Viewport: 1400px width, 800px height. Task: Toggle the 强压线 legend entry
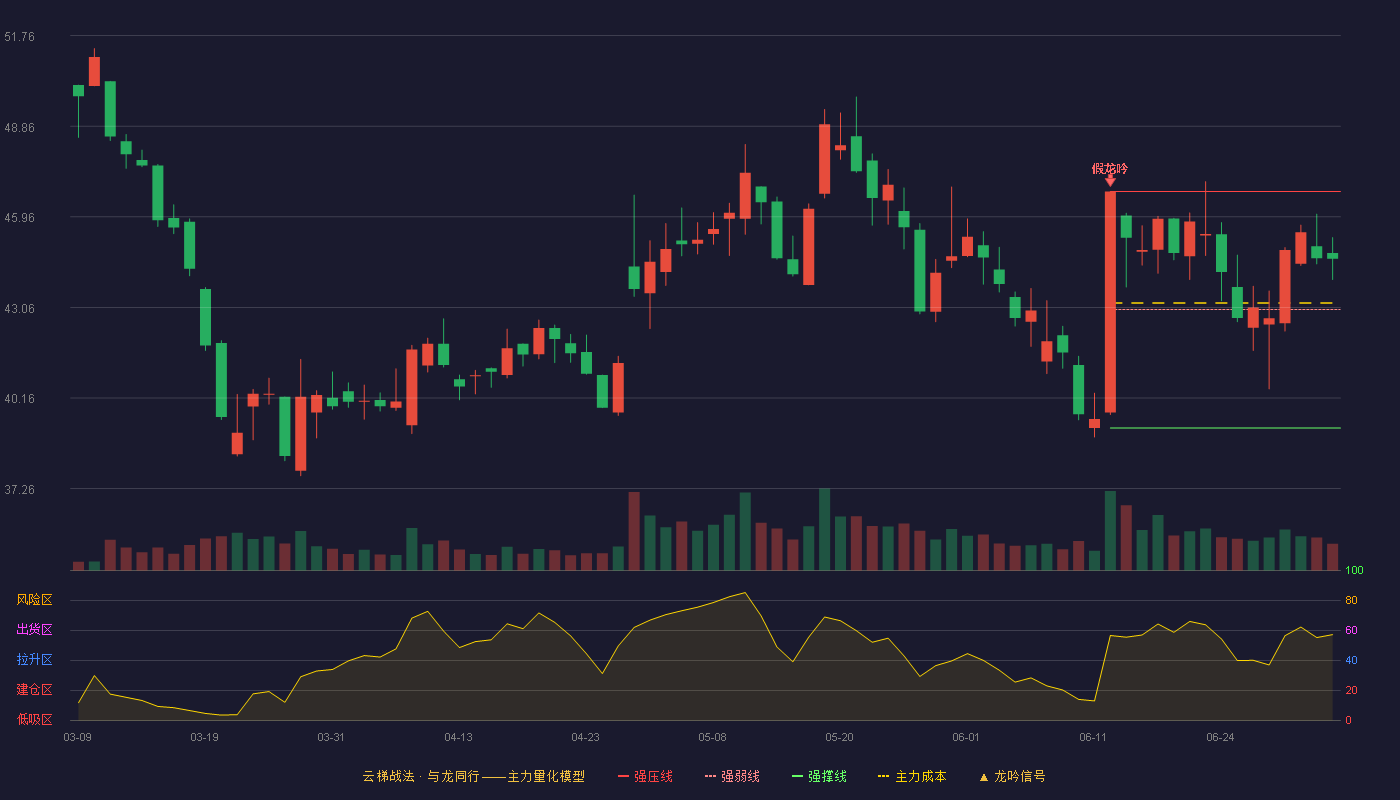coord(645,776)
